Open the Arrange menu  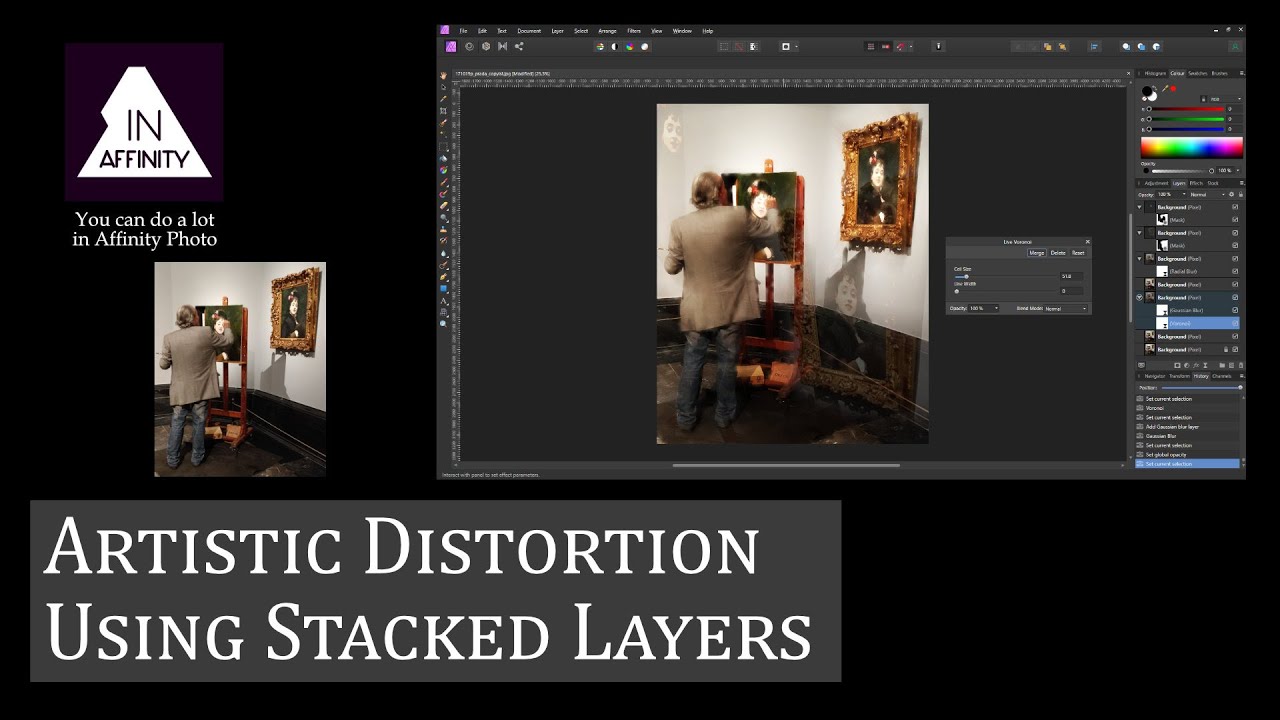click(607, 31)
